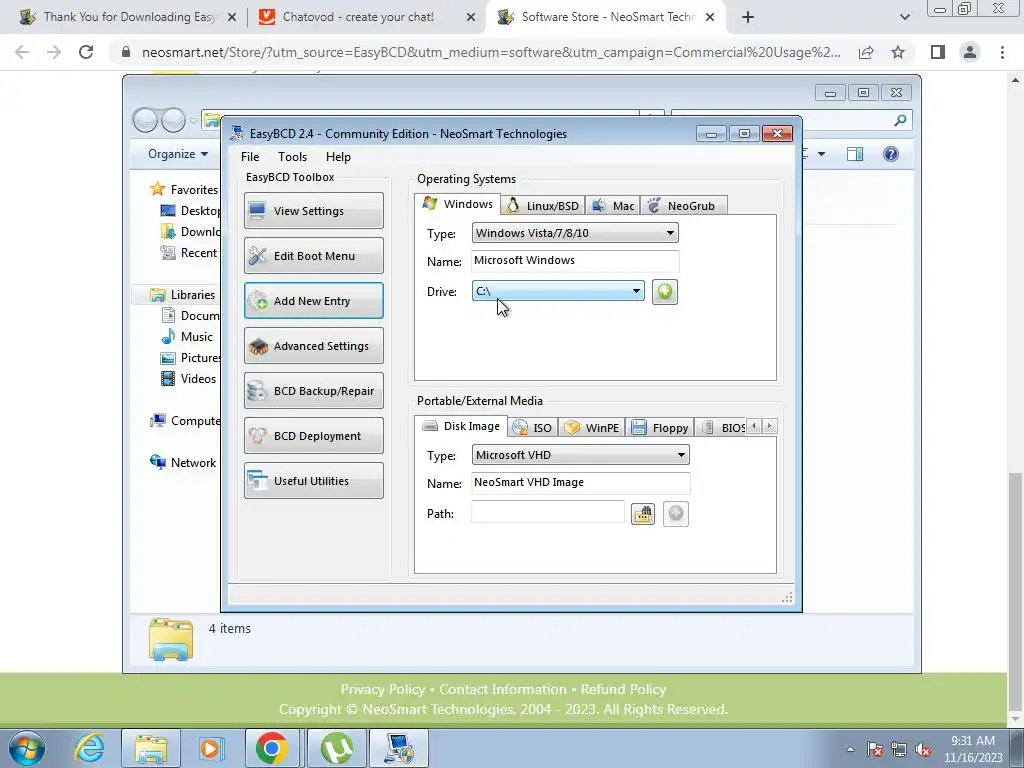The width and height of the screenshot is (1024, 768).
Task: Bookmark this page with star icon
Action: [x=898, y=52]
